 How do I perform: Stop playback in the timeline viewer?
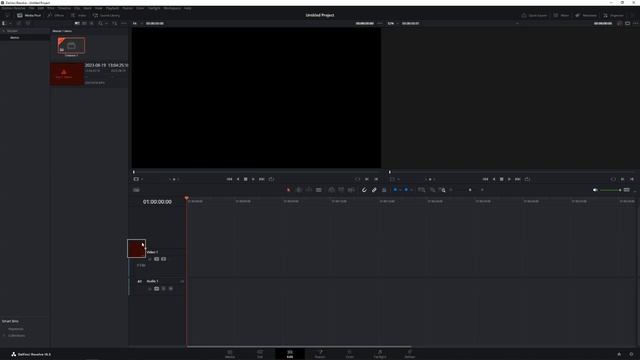coord(502,179)
